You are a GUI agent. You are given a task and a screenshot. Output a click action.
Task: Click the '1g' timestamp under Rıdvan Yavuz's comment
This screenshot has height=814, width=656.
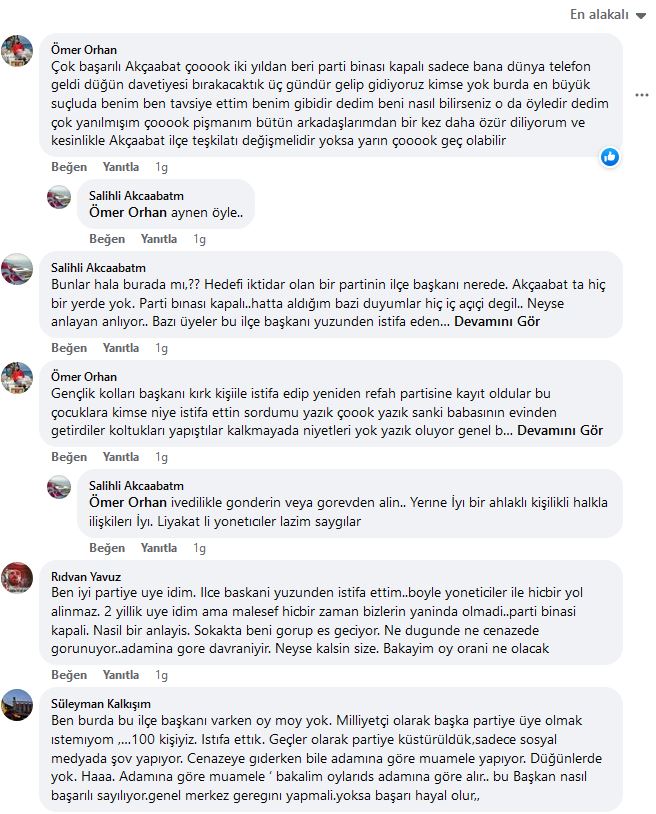[x=161, y=675]
